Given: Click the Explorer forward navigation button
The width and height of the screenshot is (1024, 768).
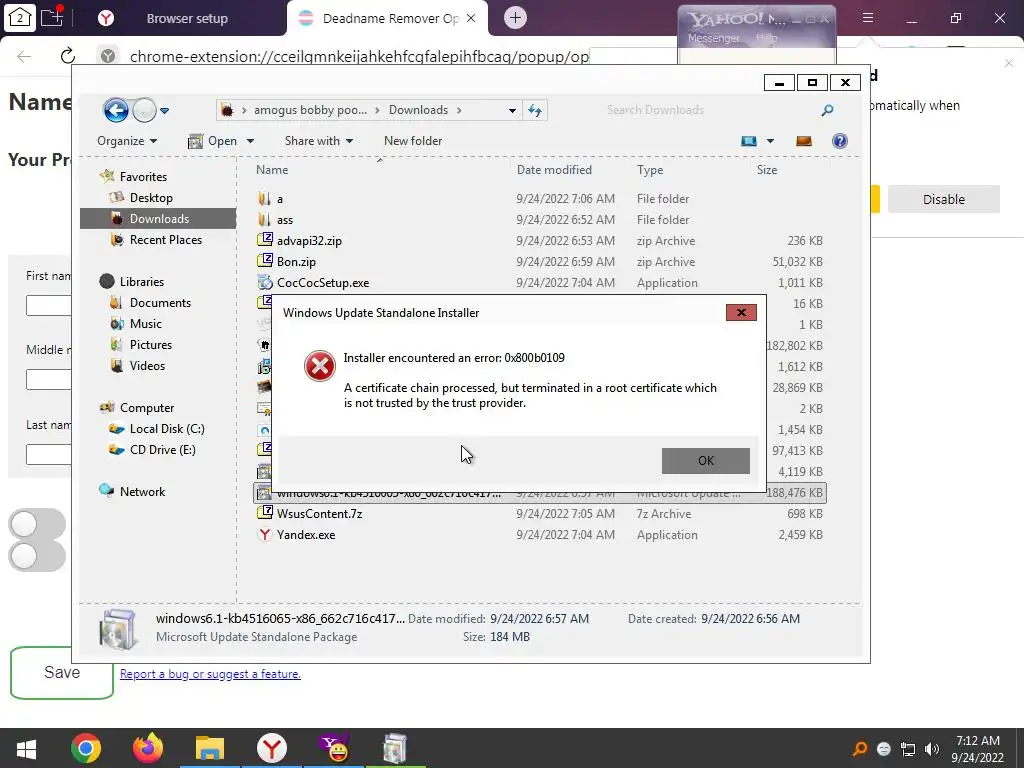Looking at the screenshot, I should [x=144, y=110].
